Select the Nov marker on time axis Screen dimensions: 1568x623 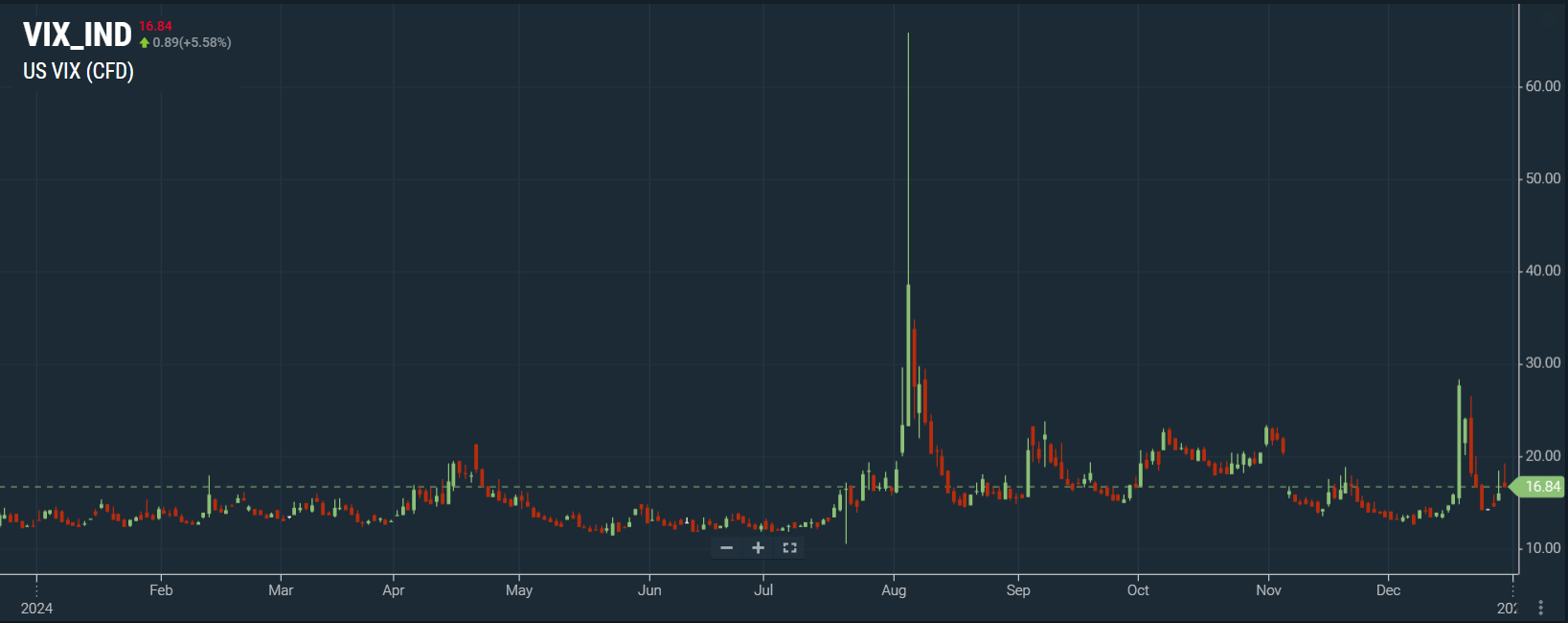(x=1268, y=590)
